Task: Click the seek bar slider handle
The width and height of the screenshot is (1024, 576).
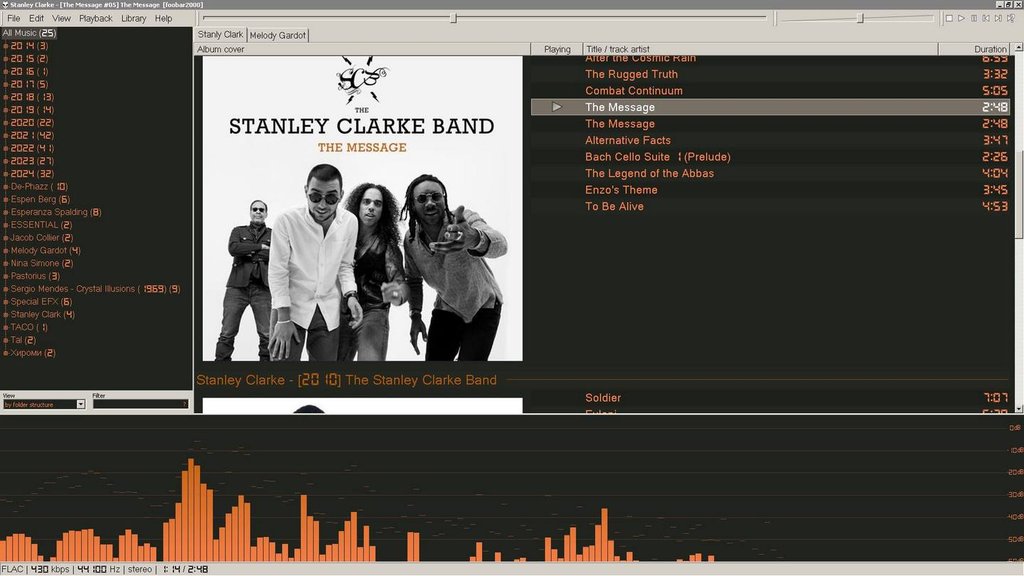Action: (x=453, y=18)
